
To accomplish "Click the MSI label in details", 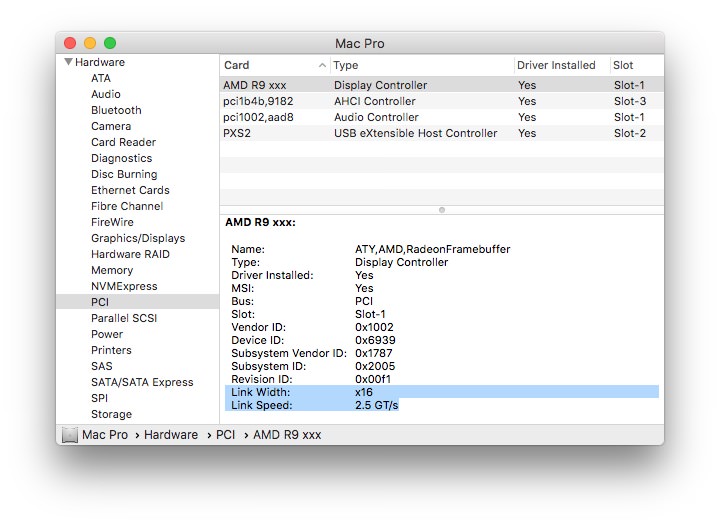I will pyautogui.click(x=242, y=288).
